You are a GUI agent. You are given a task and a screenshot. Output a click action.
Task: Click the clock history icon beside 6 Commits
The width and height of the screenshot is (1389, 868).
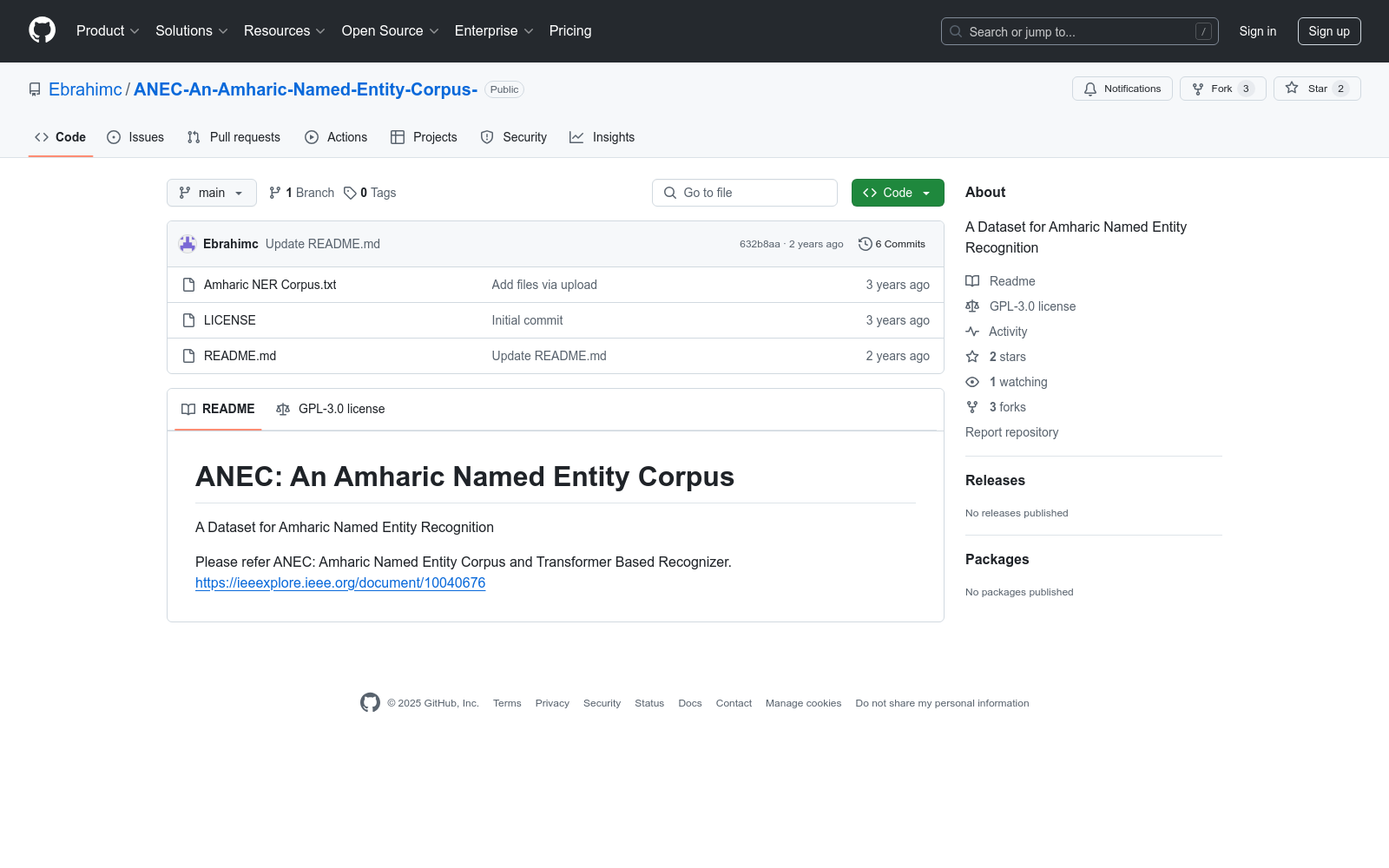click(x=865, y=244)
